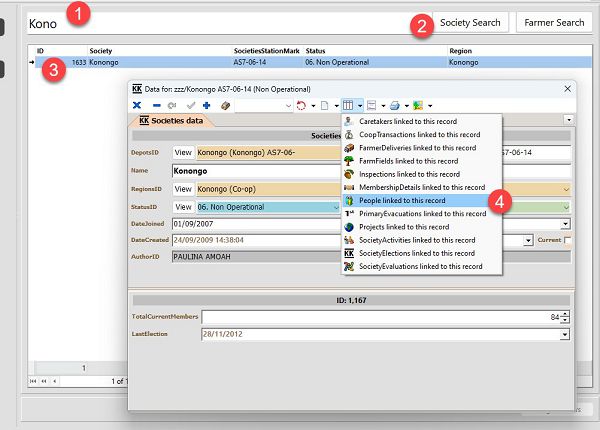The image size is (600, 430).
Task: Click the table grid linked-records icon
Action: click(348, 105)
